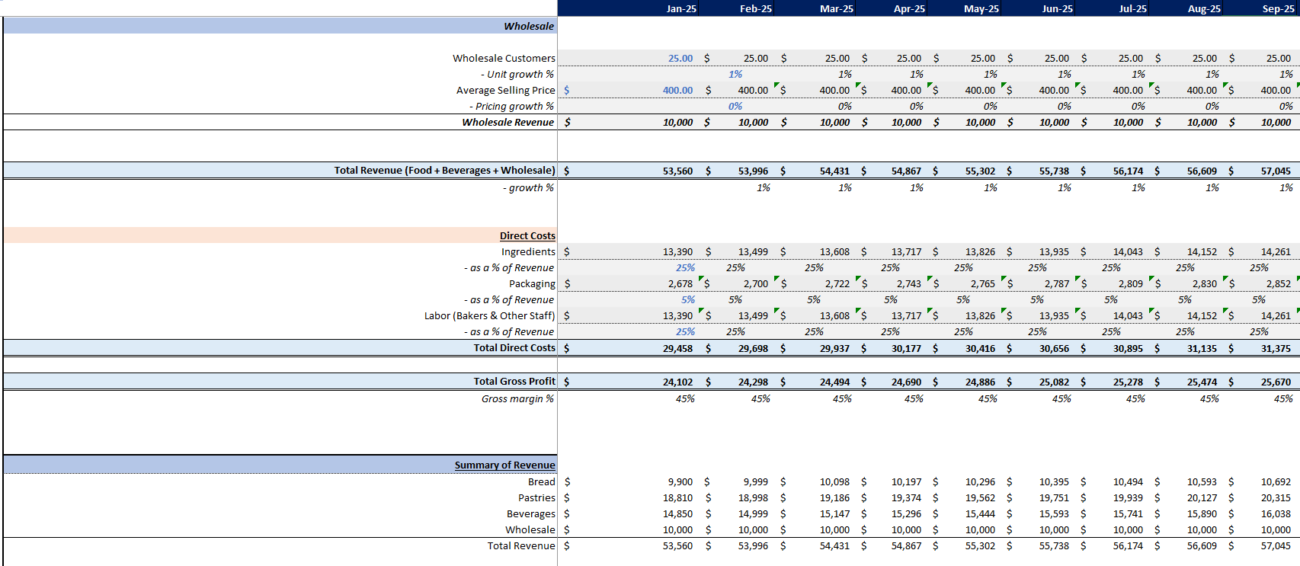Select Bread revenue value 10,494
The image size is (1300, 566).
[x=1130, y=482]
